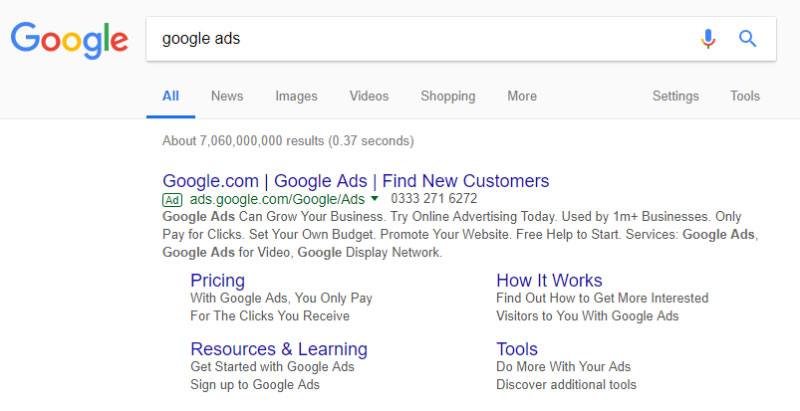Start voice search with microphone icon
Image resolution: width=800 pixels, height=411 pixels.
coord(708,39)
